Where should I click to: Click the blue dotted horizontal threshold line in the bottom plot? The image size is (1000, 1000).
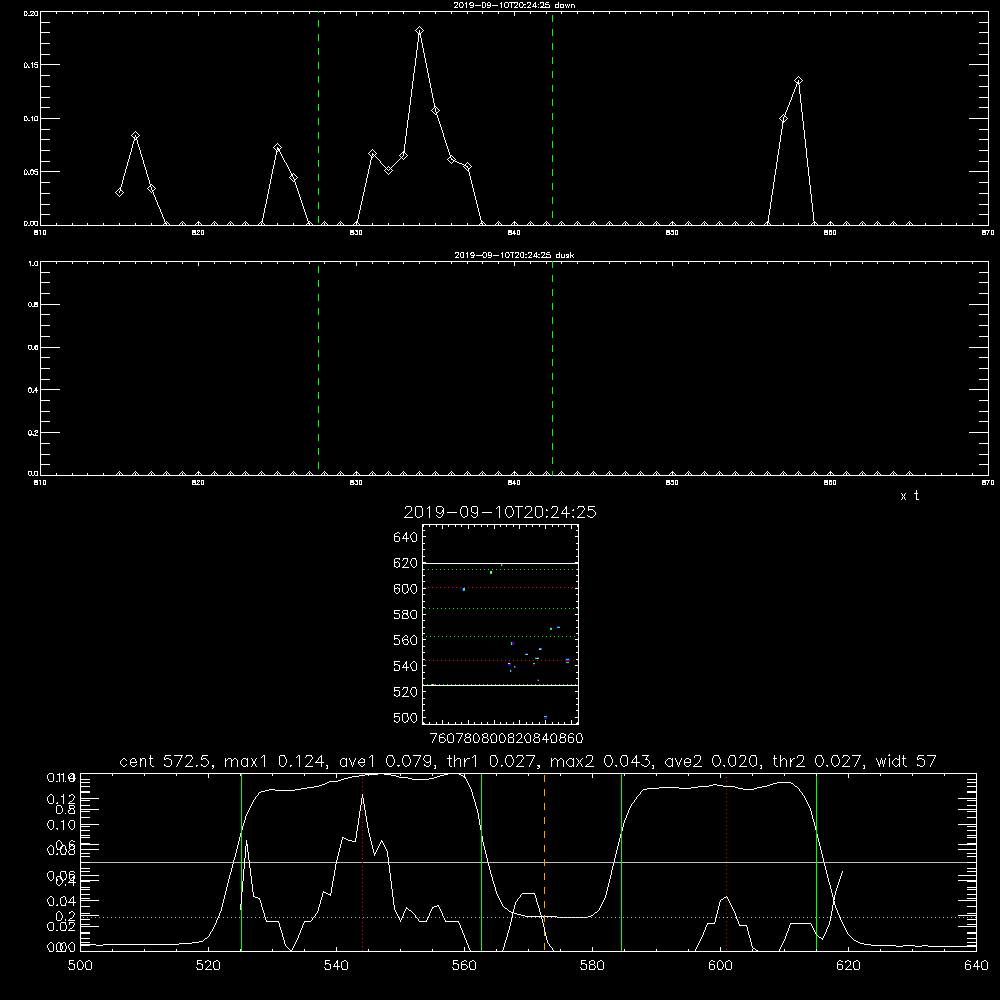[x=528, y=917]
